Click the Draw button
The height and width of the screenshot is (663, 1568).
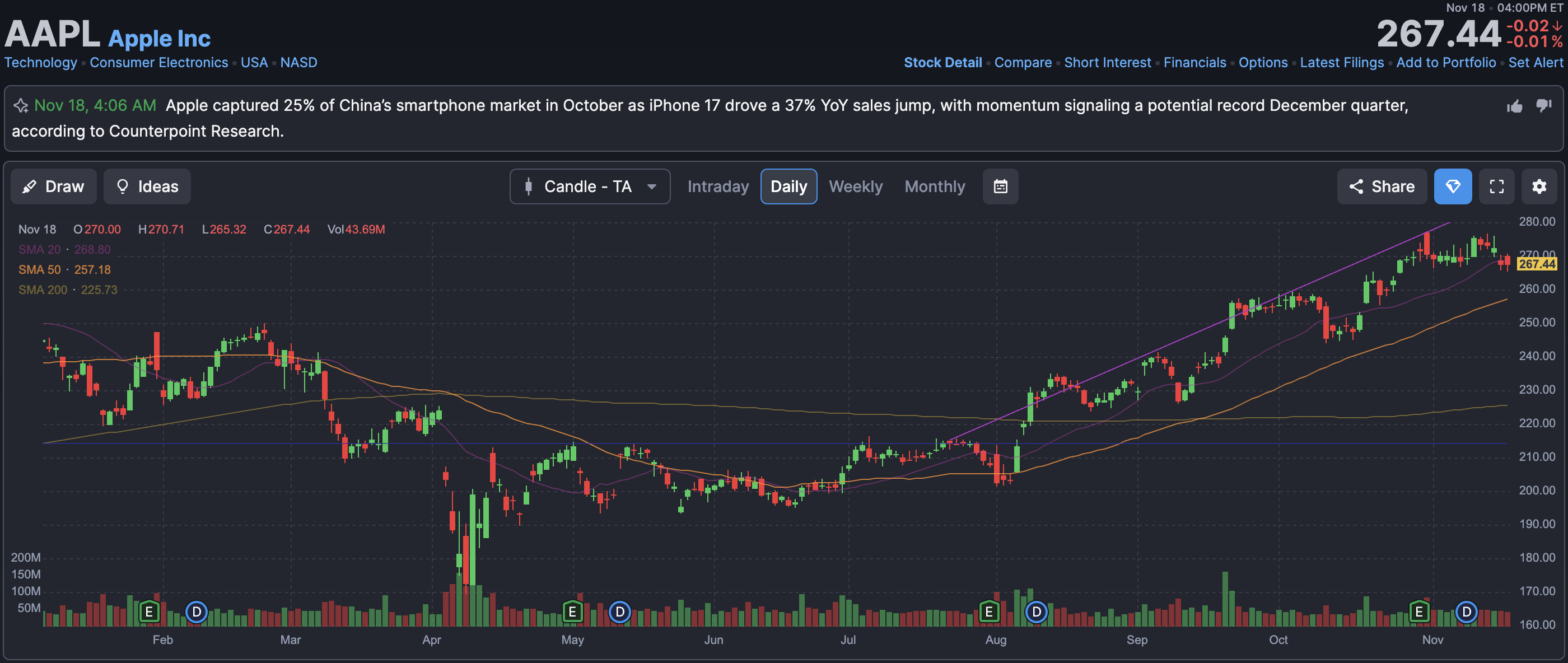point(54,186)
